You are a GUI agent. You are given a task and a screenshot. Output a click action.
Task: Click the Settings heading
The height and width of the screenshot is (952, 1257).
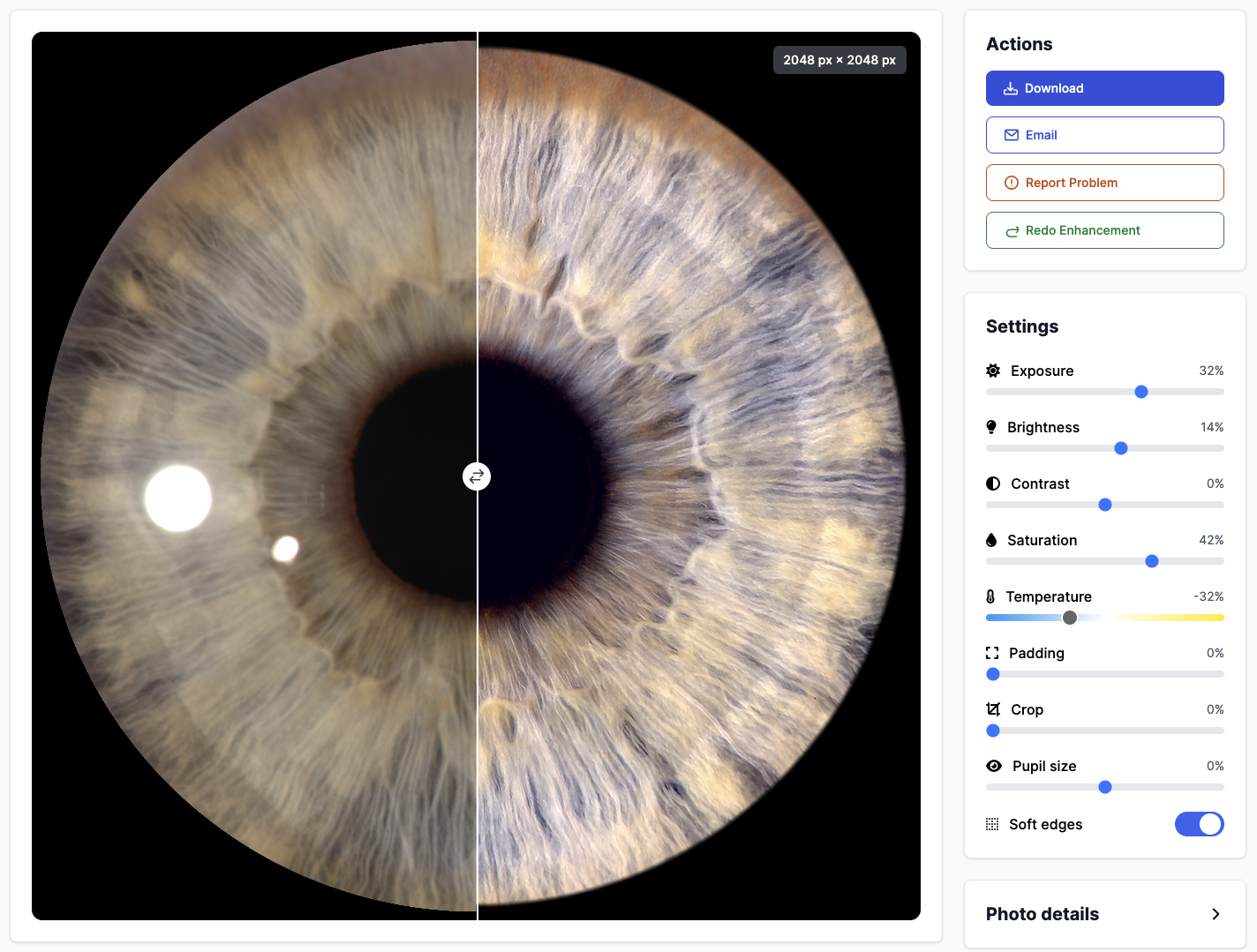coord(1022,326)
